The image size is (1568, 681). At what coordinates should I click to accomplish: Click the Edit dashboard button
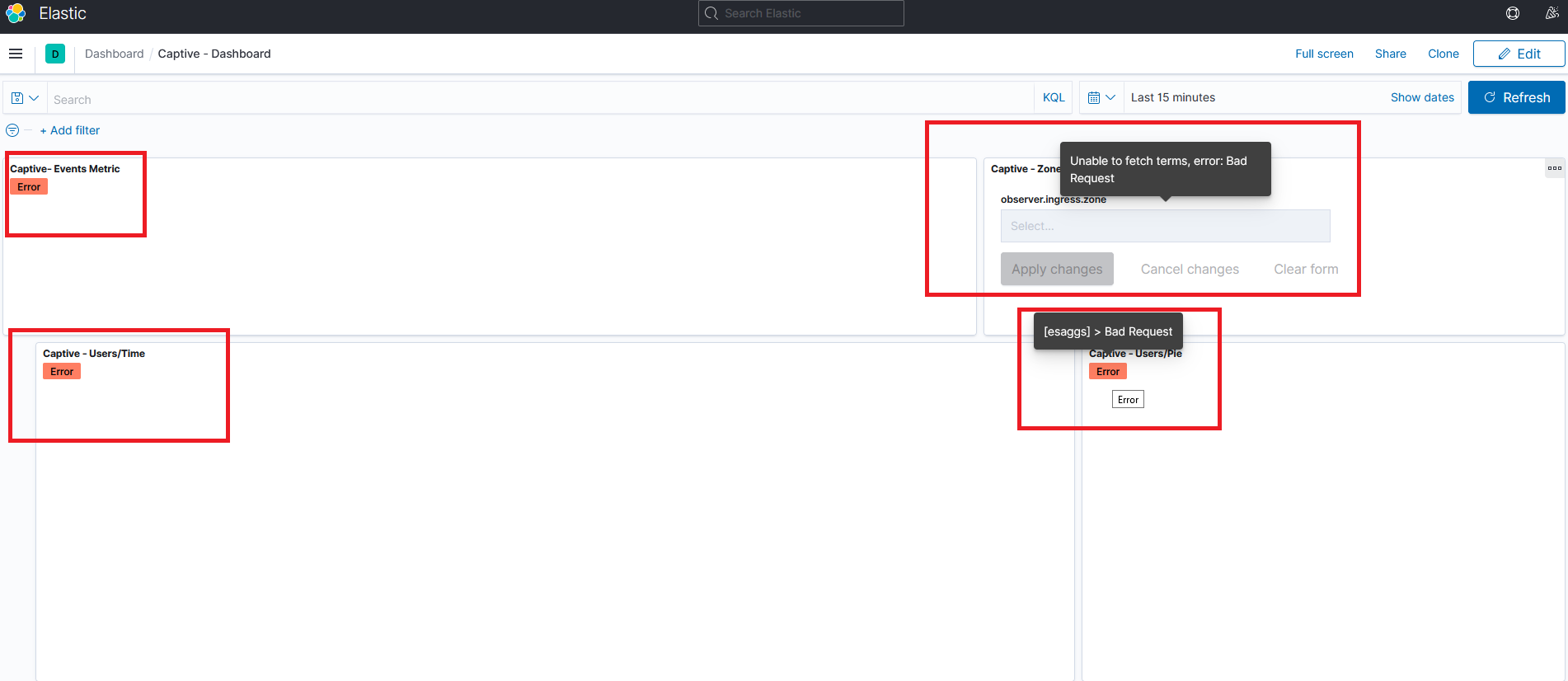(x=1519, y=54)
